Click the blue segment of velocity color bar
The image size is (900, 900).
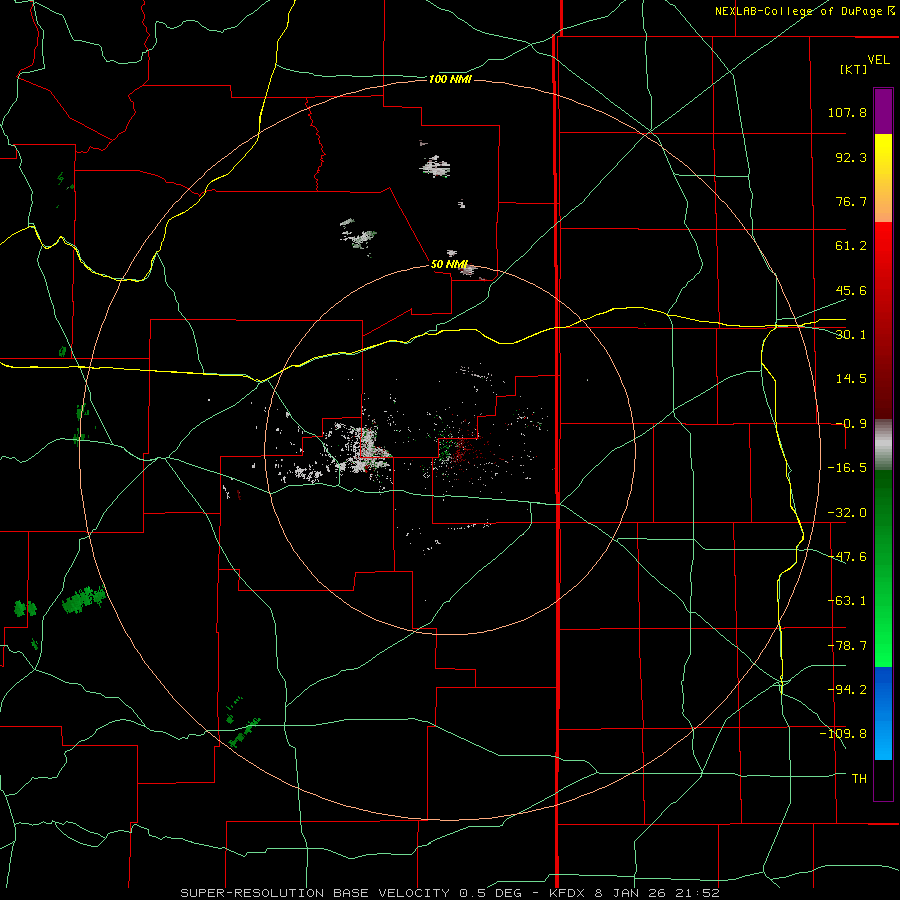coord(883,713)
